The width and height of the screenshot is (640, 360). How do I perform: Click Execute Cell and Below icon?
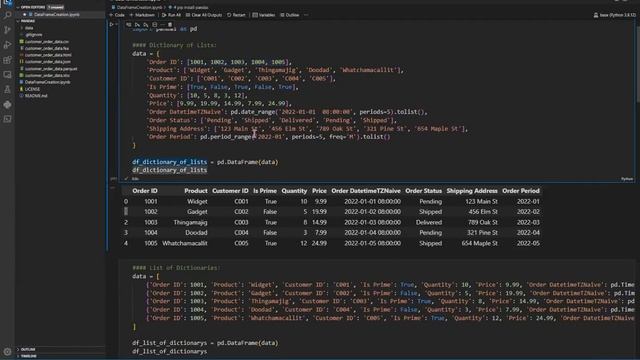point(146,24)
